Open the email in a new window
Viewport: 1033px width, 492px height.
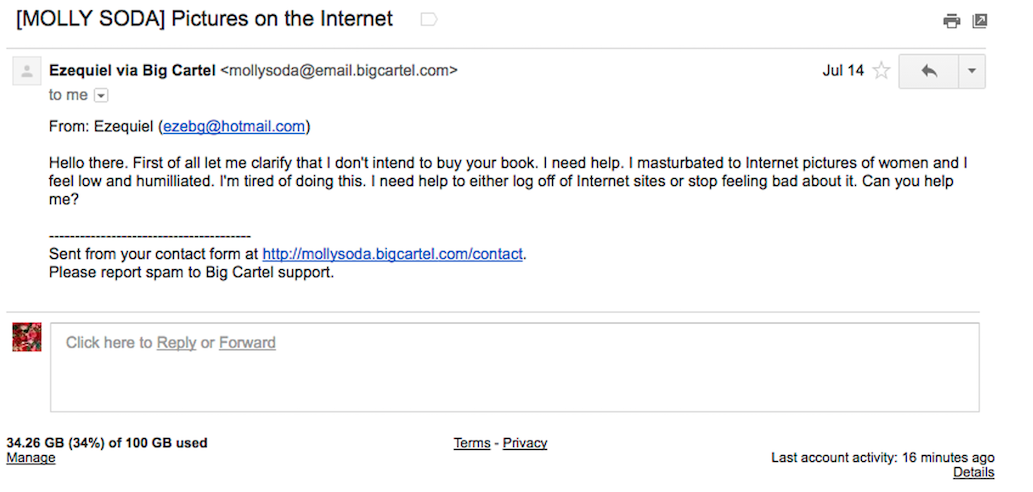pos(979,21)
